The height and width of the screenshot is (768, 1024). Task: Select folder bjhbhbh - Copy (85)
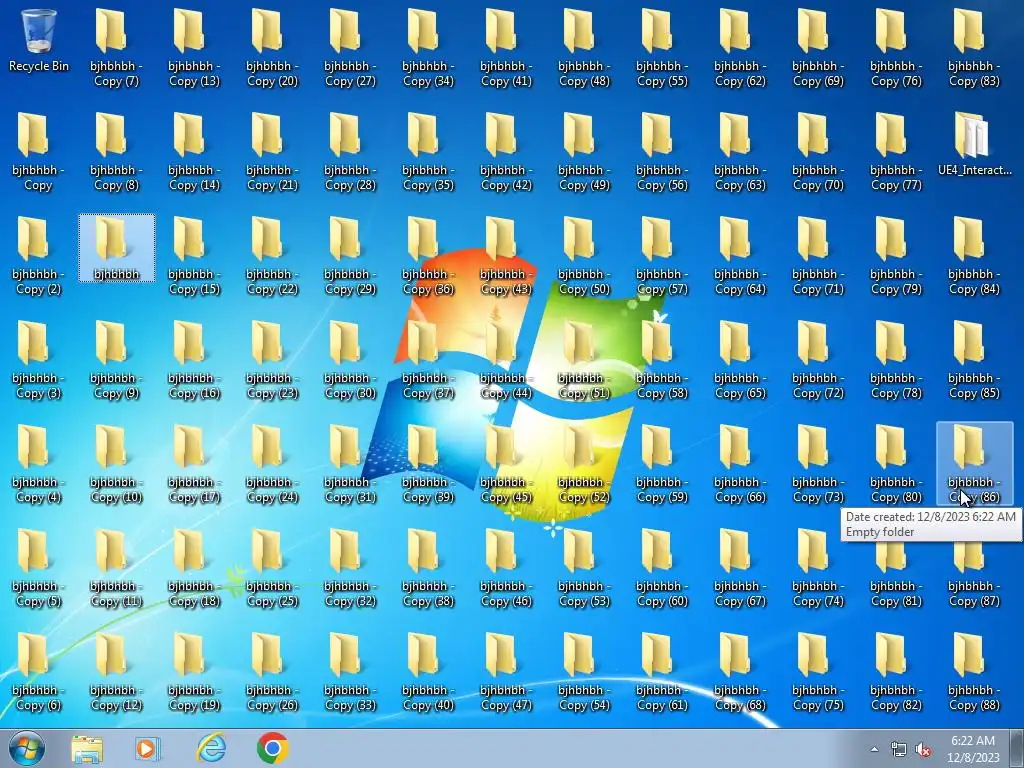click(974, 359)
